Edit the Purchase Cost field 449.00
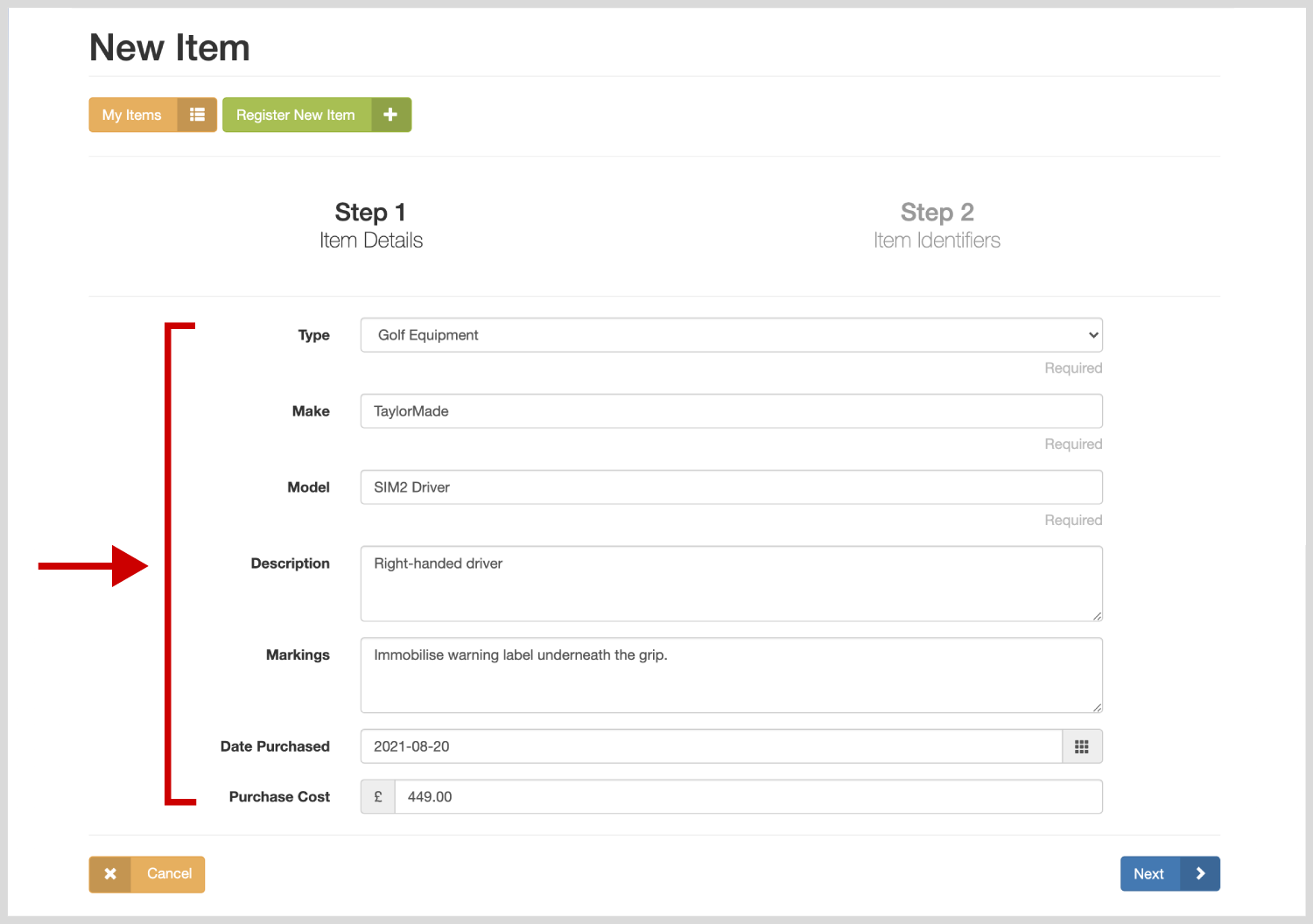The image size is (1313, 924). [748, 797]
